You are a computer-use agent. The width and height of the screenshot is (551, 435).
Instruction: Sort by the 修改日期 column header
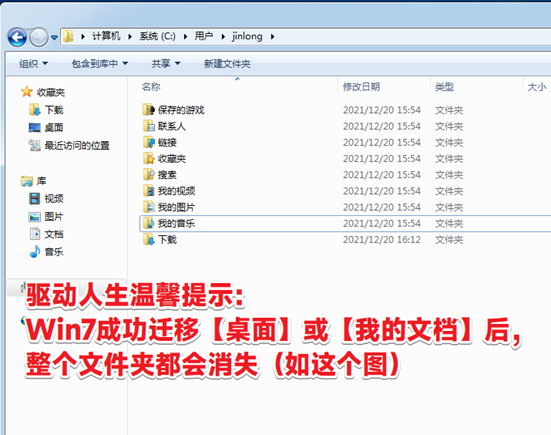click(x=361, y=86)
